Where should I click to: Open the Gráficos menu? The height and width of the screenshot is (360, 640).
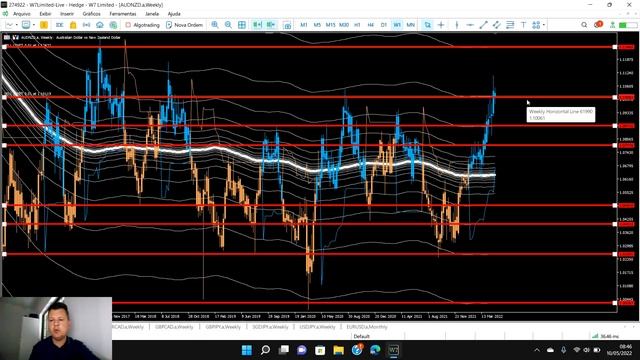pos(91,14)
